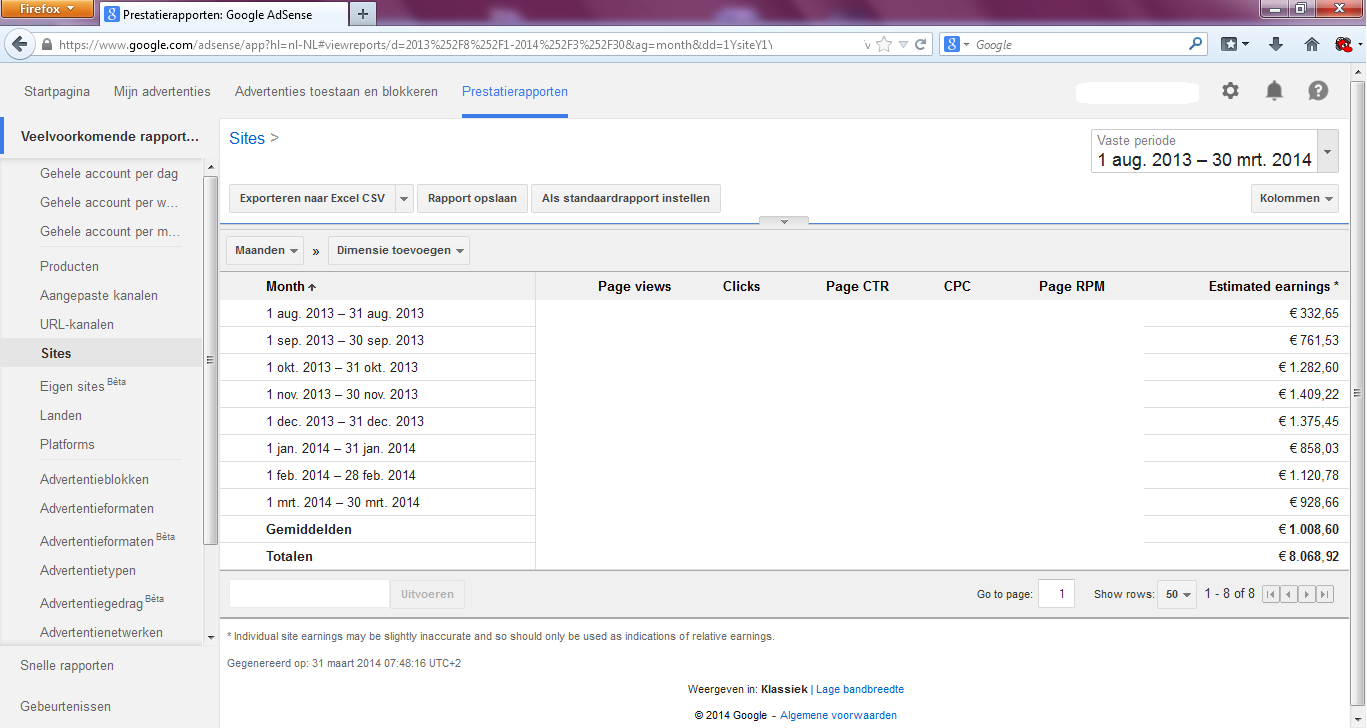Click the Go to page input field
Screen dimensions: 1367x728
point(1056,594)
